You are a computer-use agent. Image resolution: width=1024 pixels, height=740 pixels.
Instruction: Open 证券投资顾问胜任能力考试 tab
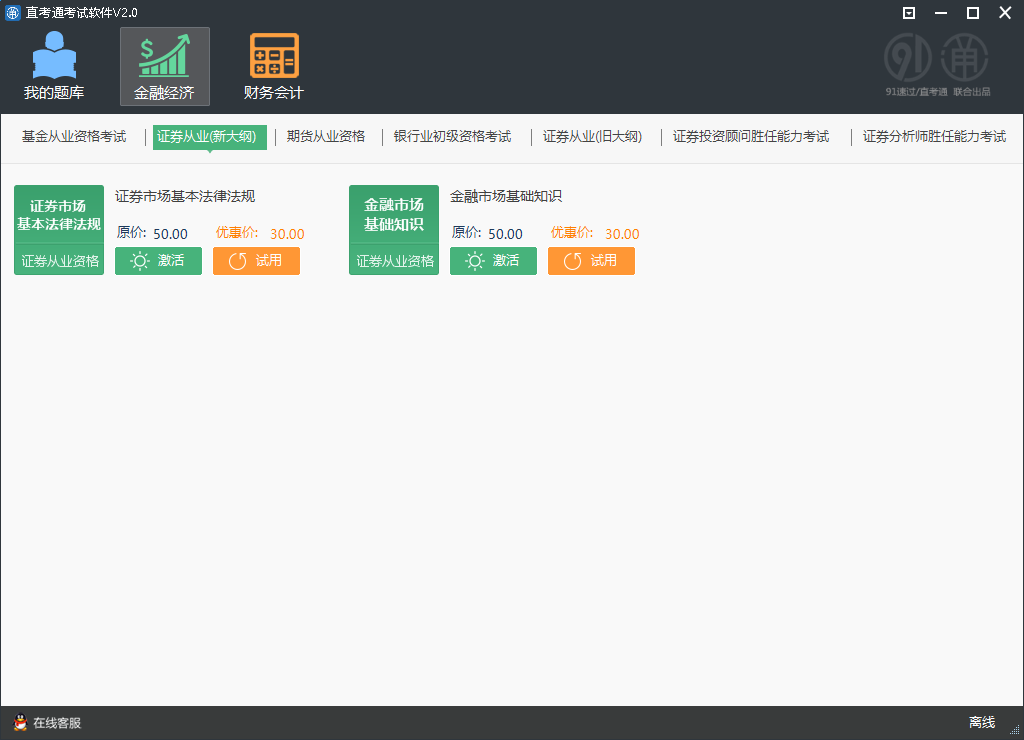click(x=751, y=137)
